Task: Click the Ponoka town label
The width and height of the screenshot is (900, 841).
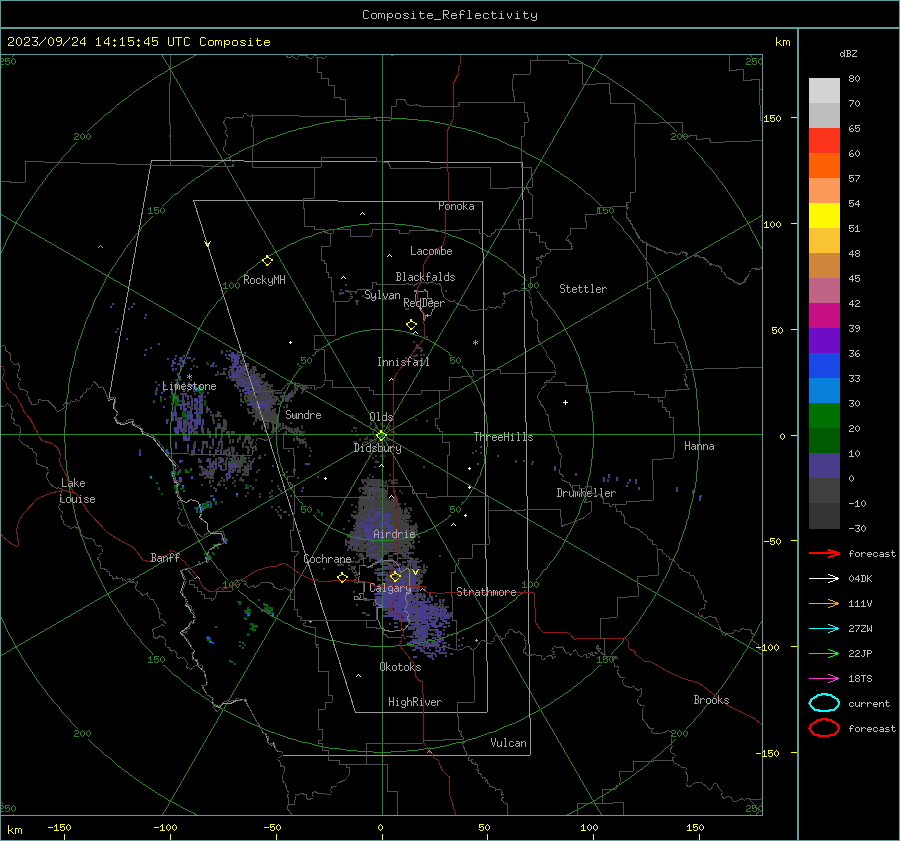Action: 456,206
